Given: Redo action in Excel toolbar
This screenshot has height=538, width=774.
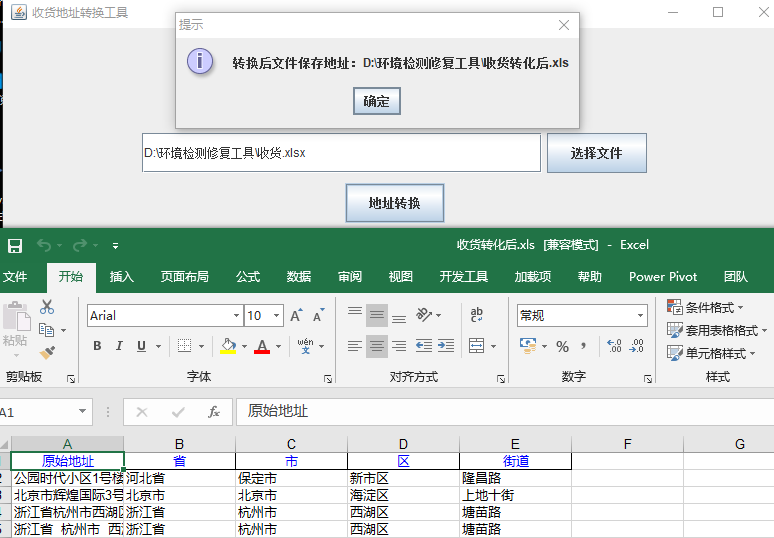Looking at the screenshot, I should click(x=79, y=245).
